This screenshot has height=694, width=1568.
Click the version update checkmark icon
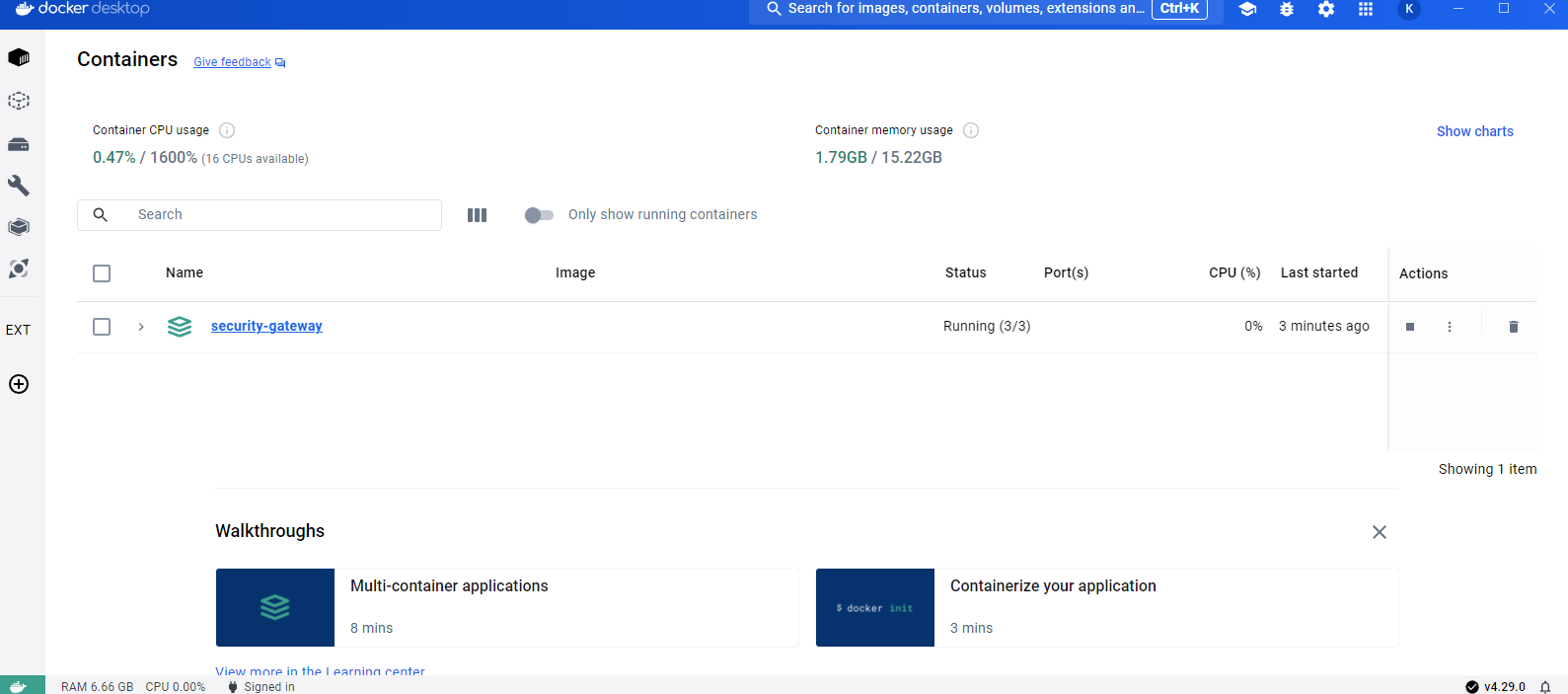tap(1472, 686)
